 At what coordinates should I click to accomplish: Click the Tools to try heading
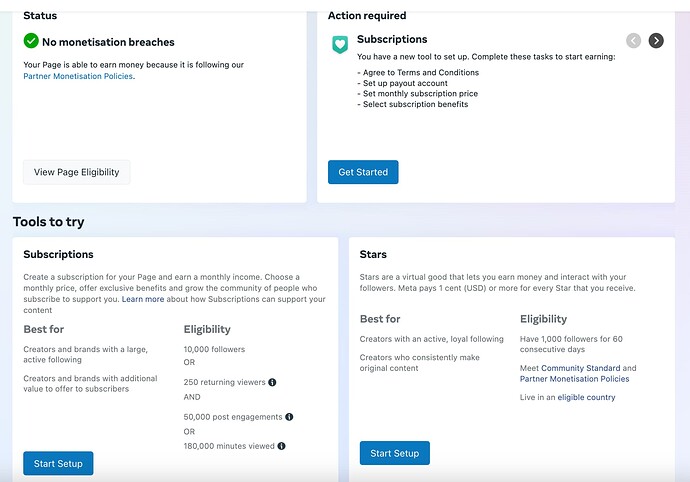pos(48,222)
